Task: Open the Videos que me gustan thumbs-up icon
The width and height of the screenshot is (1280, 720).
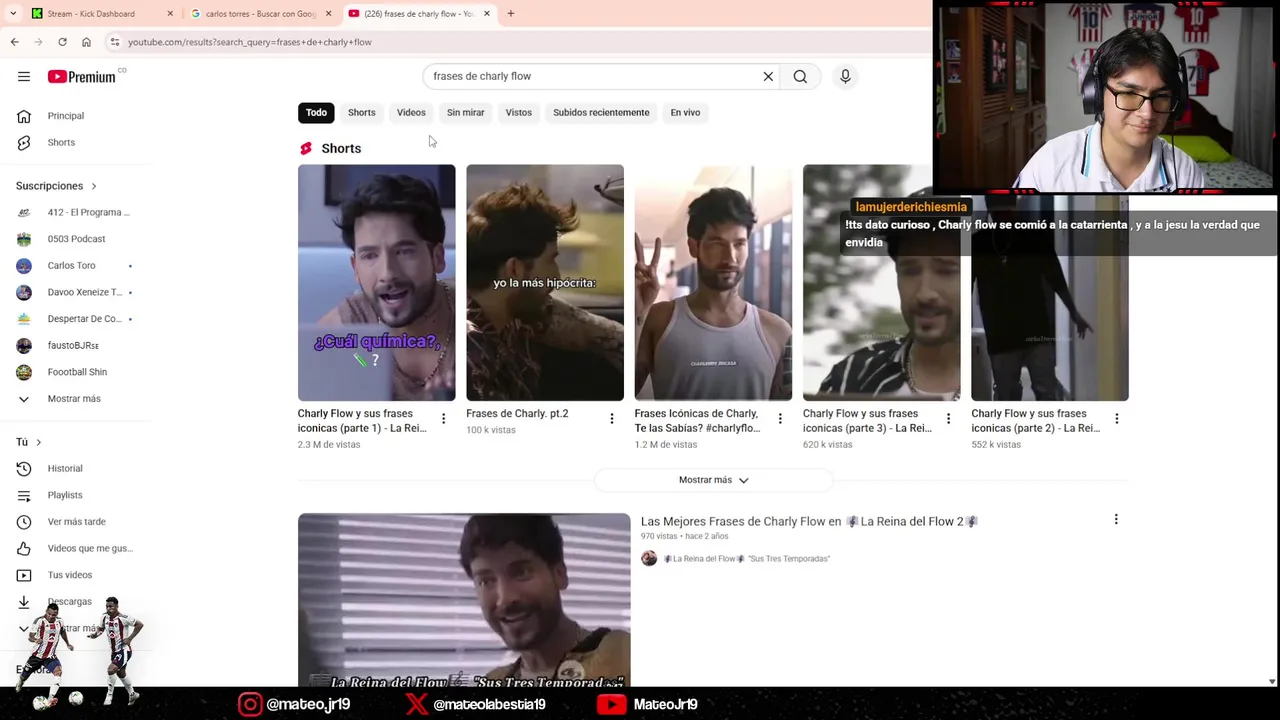Action: 24,548
